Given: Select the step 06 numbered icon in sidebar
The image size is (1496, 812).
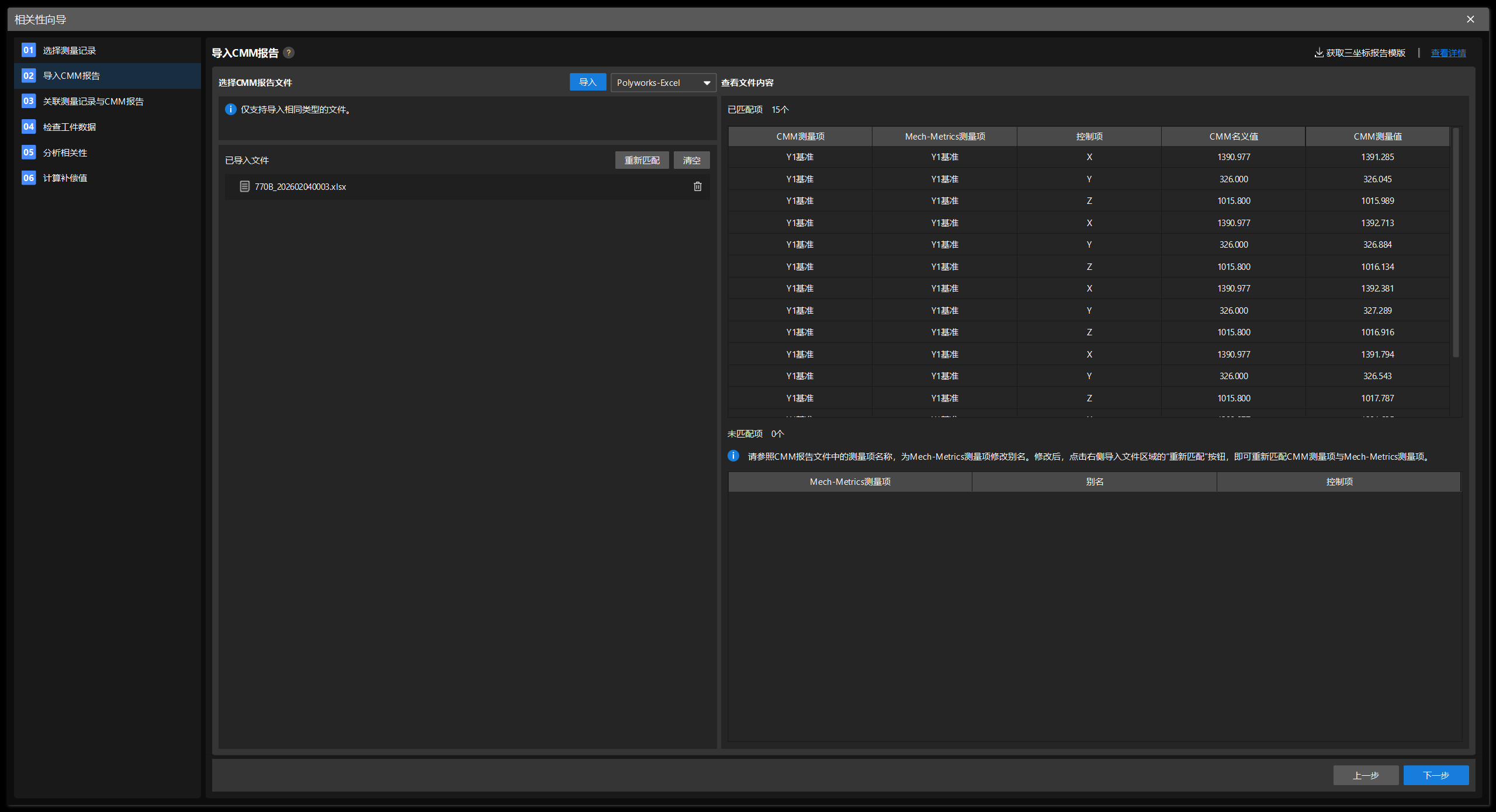Looking at the screenshot, I should (x=28, y=178).
